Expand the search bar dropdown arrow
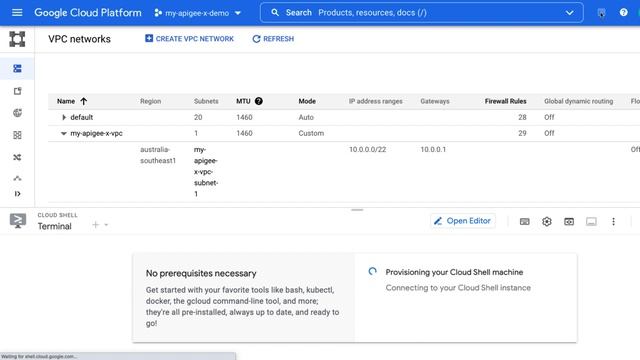This screenshot has width=640, height=360. click(x=569, y=13)
